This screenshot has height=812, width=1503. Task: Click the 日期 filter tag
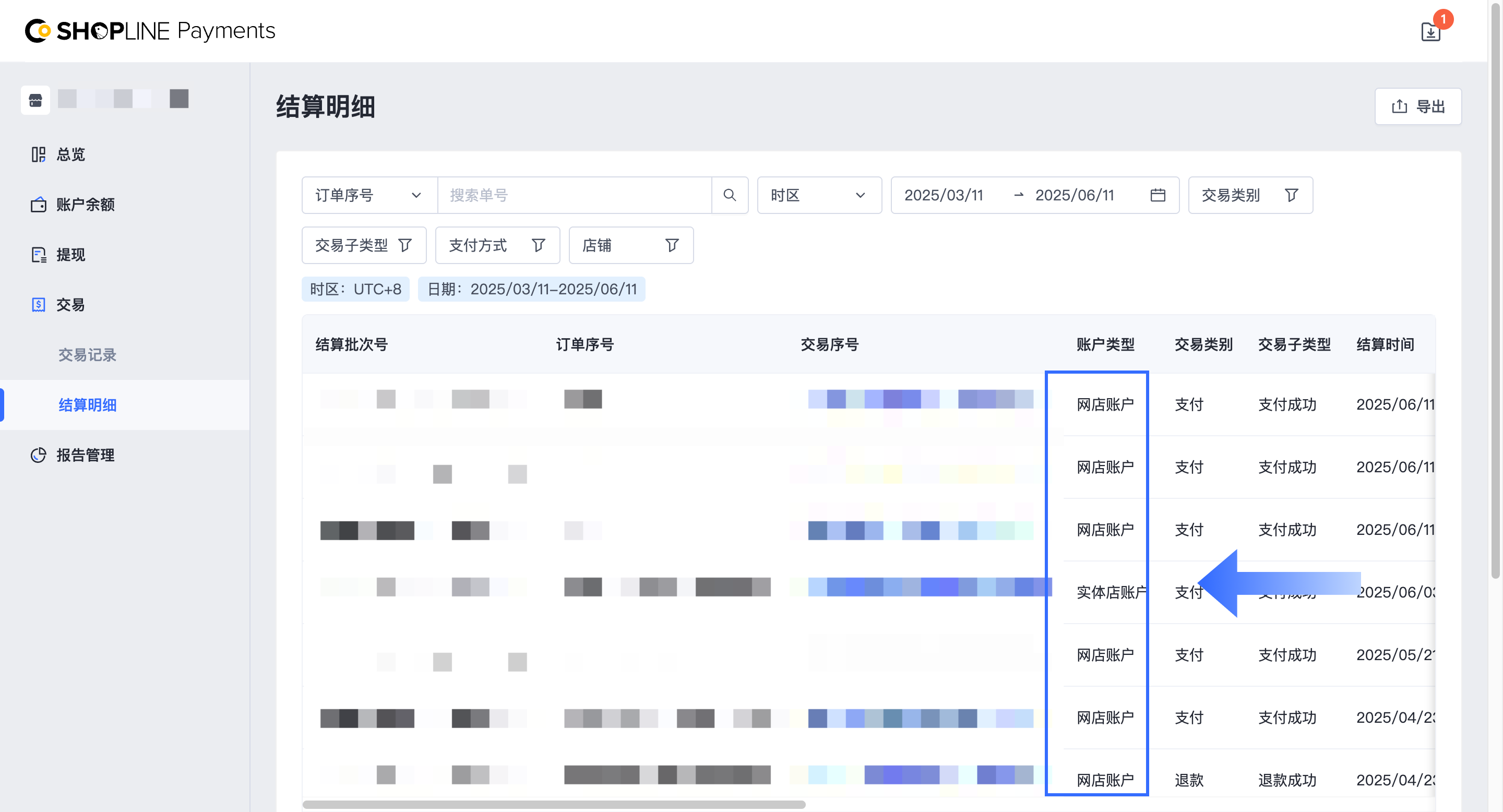(532, 289)
